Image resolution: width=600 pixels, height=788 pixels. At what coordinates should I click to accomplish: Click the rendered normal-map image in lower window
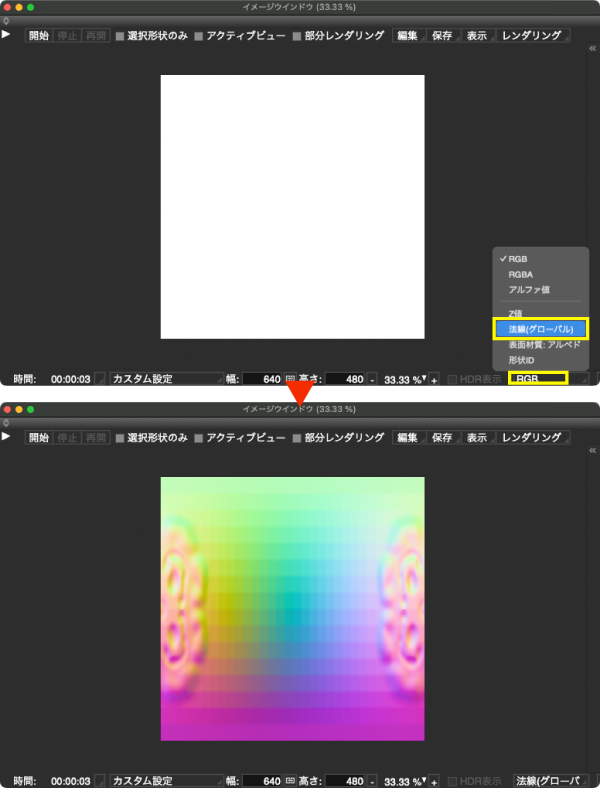[x=292, y=608]
